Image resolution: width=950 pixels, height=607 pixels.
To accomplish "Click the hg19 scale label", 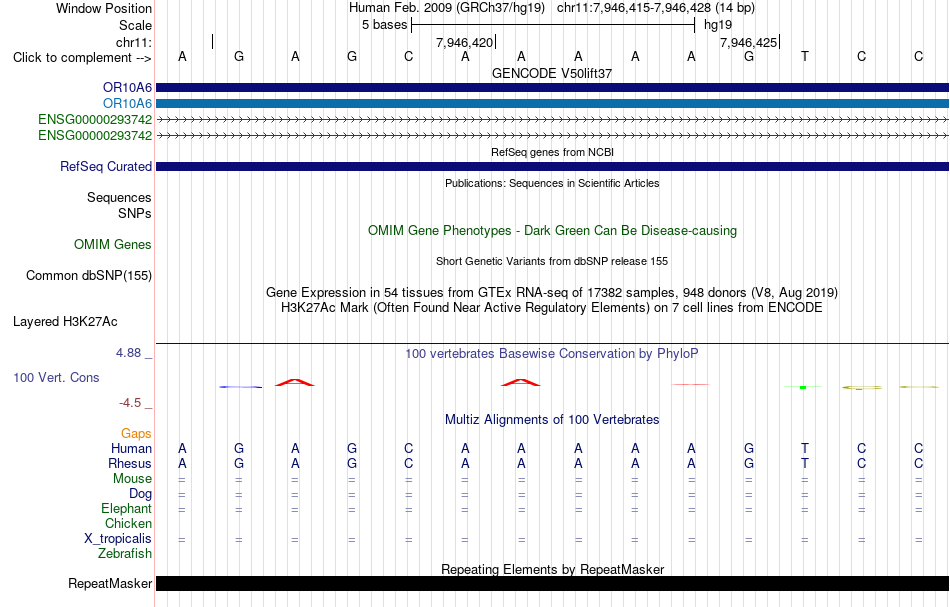I will pyautogui.click(x=718, y=25).
